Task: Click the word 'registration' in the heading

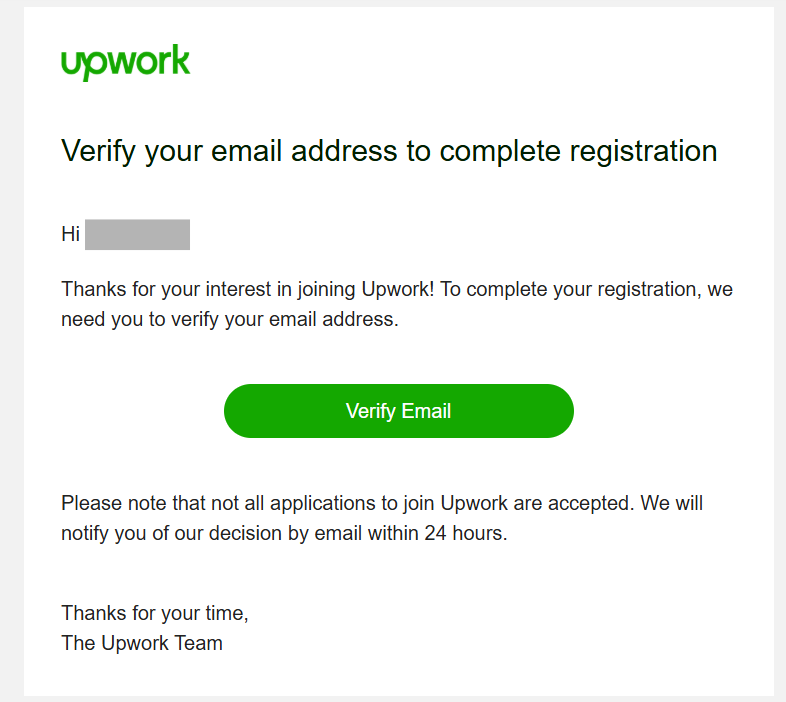Action: (643, 151)
